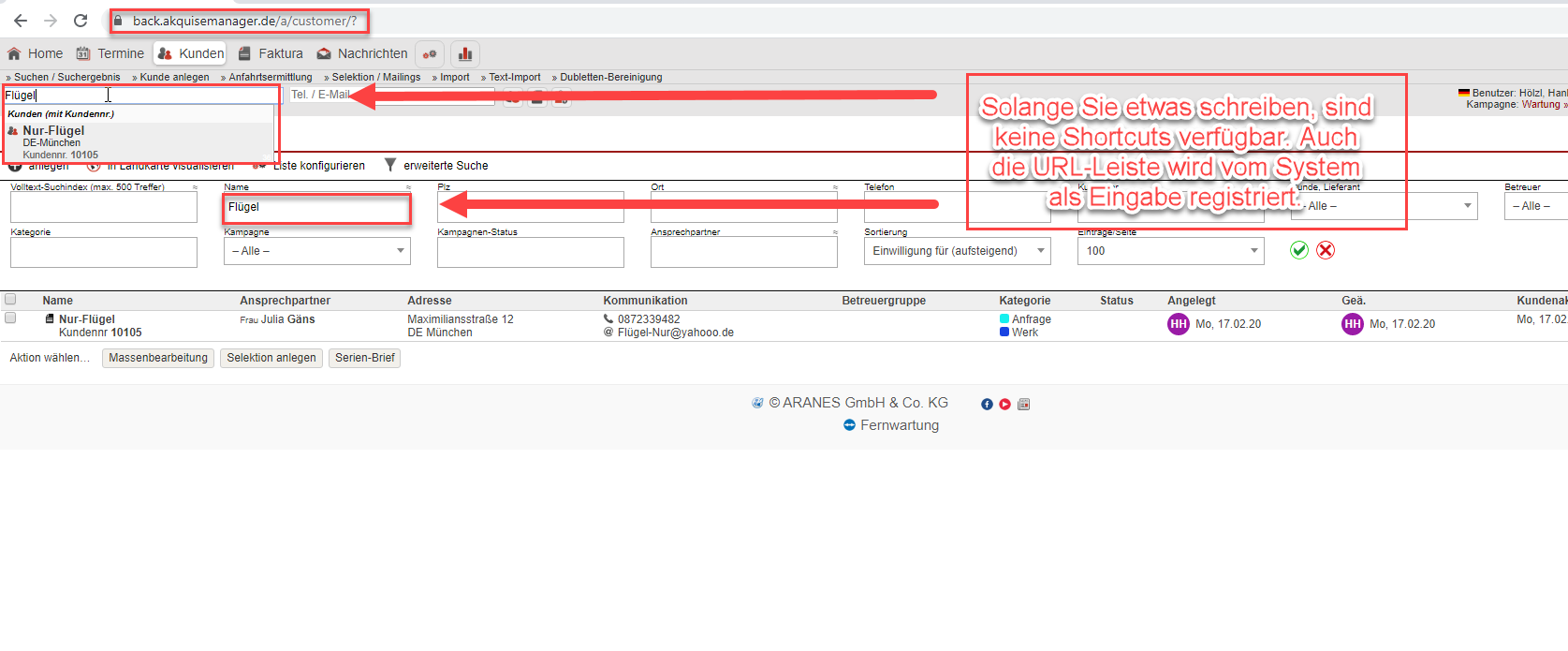Open the Faktura tab
This screenshot has height=651, width=1568.
pyautogui.click(x=271, y=53)
